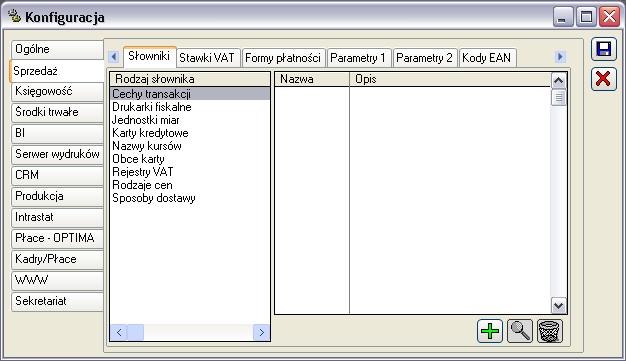Open the Serwer wydruków section
626x361 pixels.
[x=57, y=154]
